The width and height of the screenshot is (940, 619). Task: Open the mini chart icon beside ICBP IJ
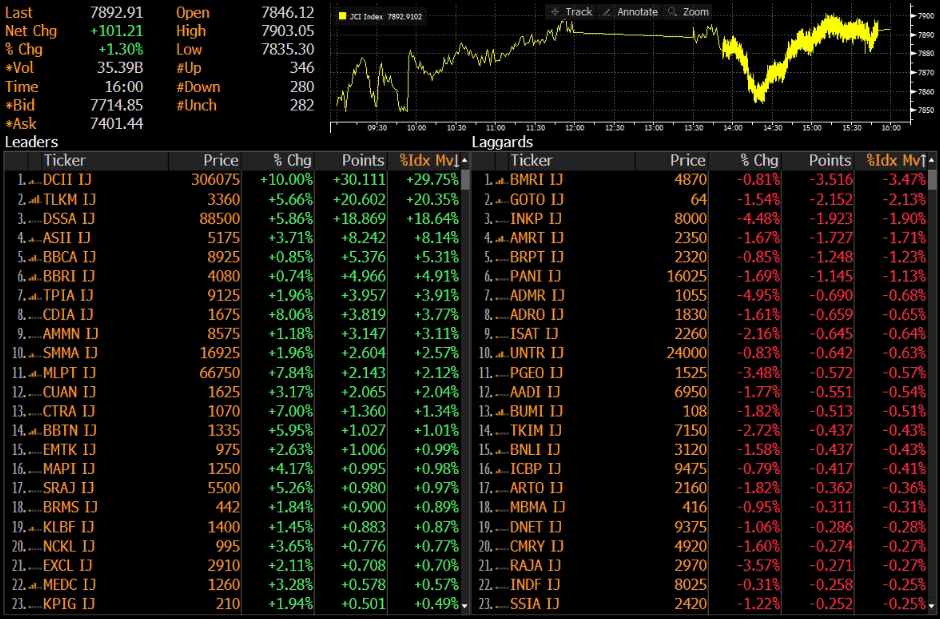point(502,469)
